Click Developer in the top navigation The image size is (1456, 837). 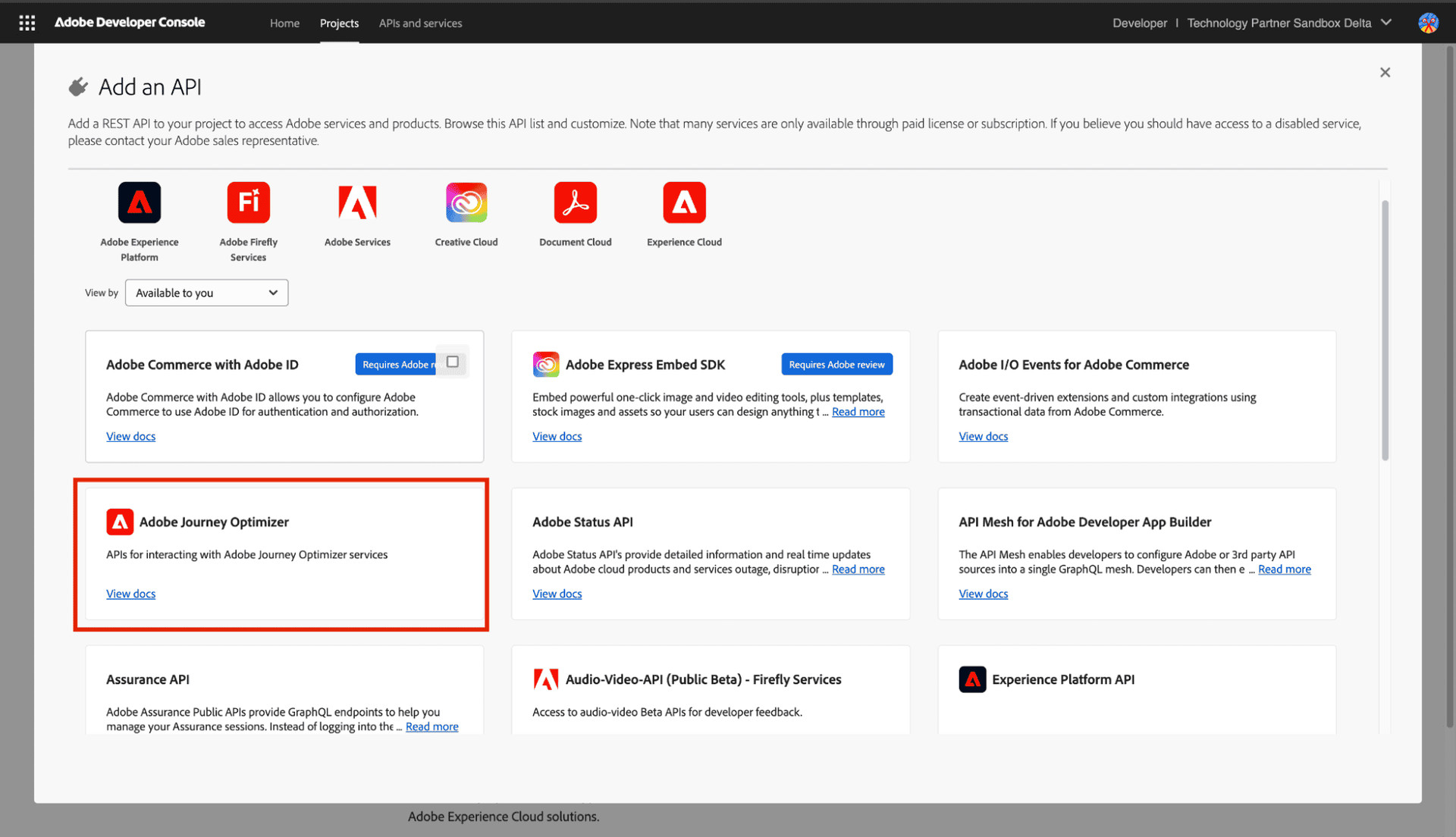tap(1140, 24)
